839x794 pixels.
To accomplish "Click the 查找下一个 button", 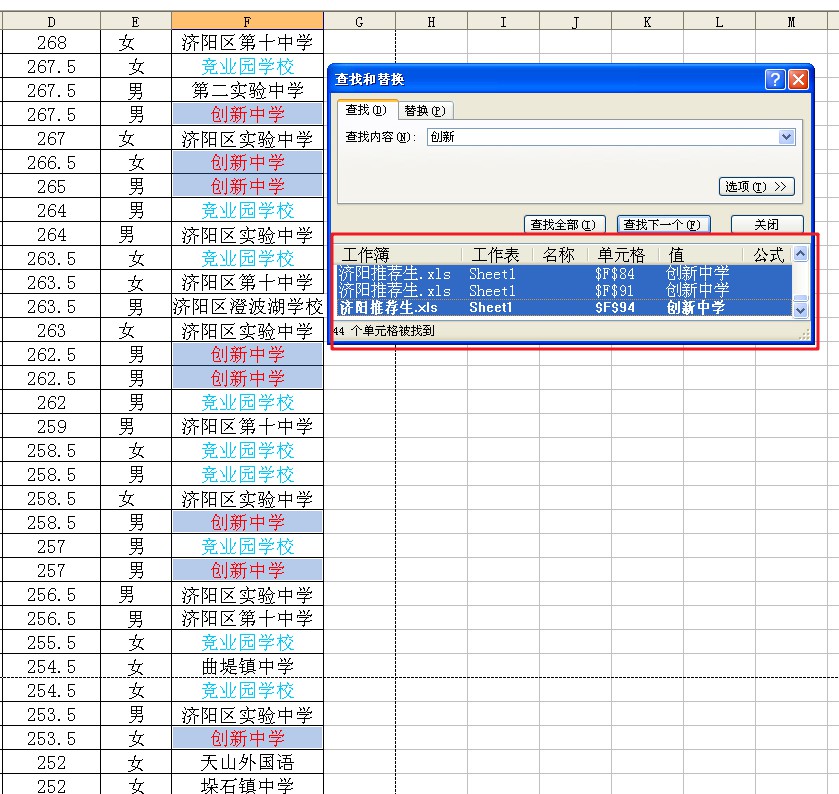I will tap(663, 224).
